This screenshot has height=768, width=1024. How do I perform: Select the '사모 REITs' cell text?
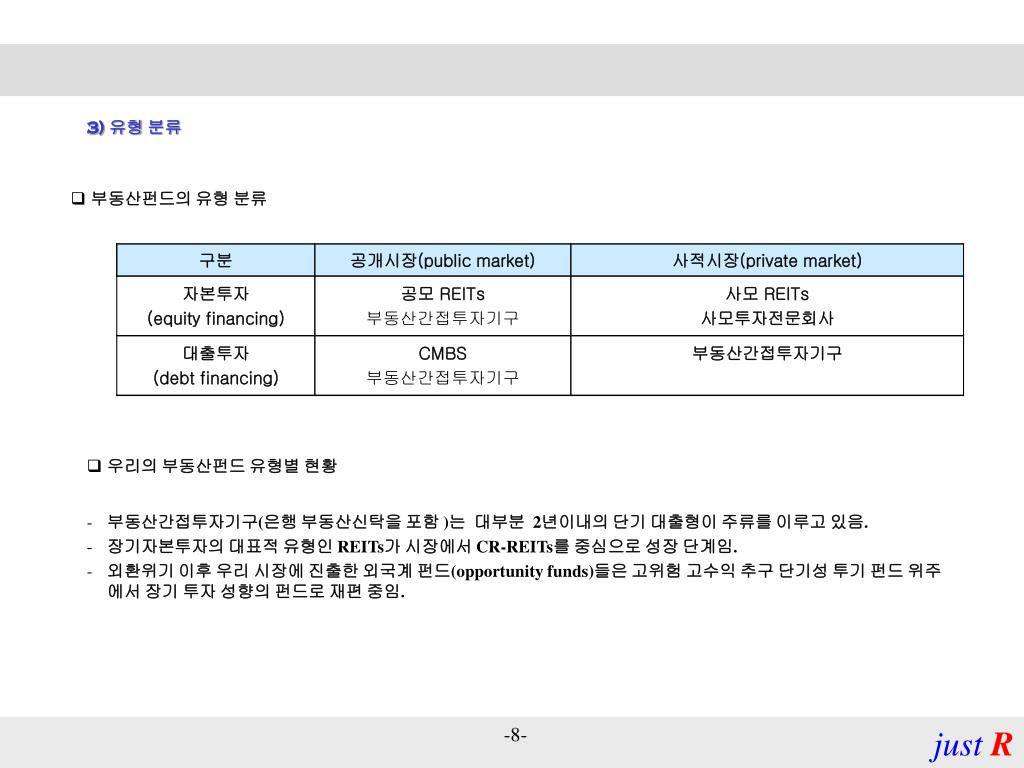pos(767,294)
